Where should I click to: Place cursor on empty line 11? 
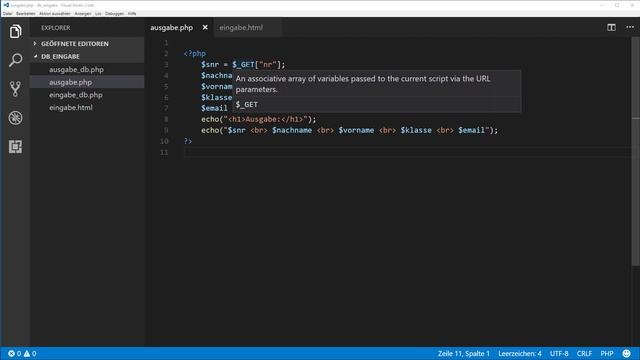(408, 152)
